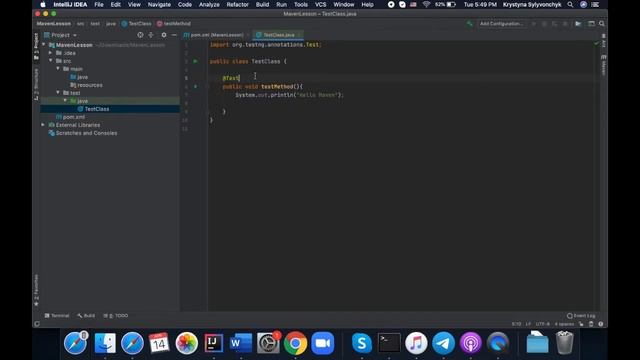This screenshot has width=640, height=360.
Task: Open Microsoft Word from the Dock
Action: pyautogui.click(x=241, y=343)
